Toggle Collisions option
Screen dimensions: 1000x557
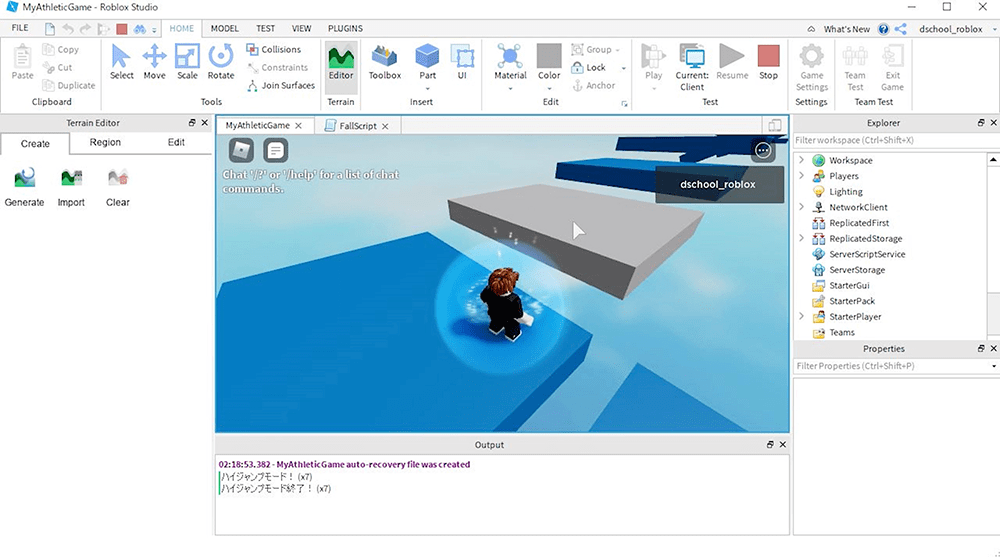[274, 49]
